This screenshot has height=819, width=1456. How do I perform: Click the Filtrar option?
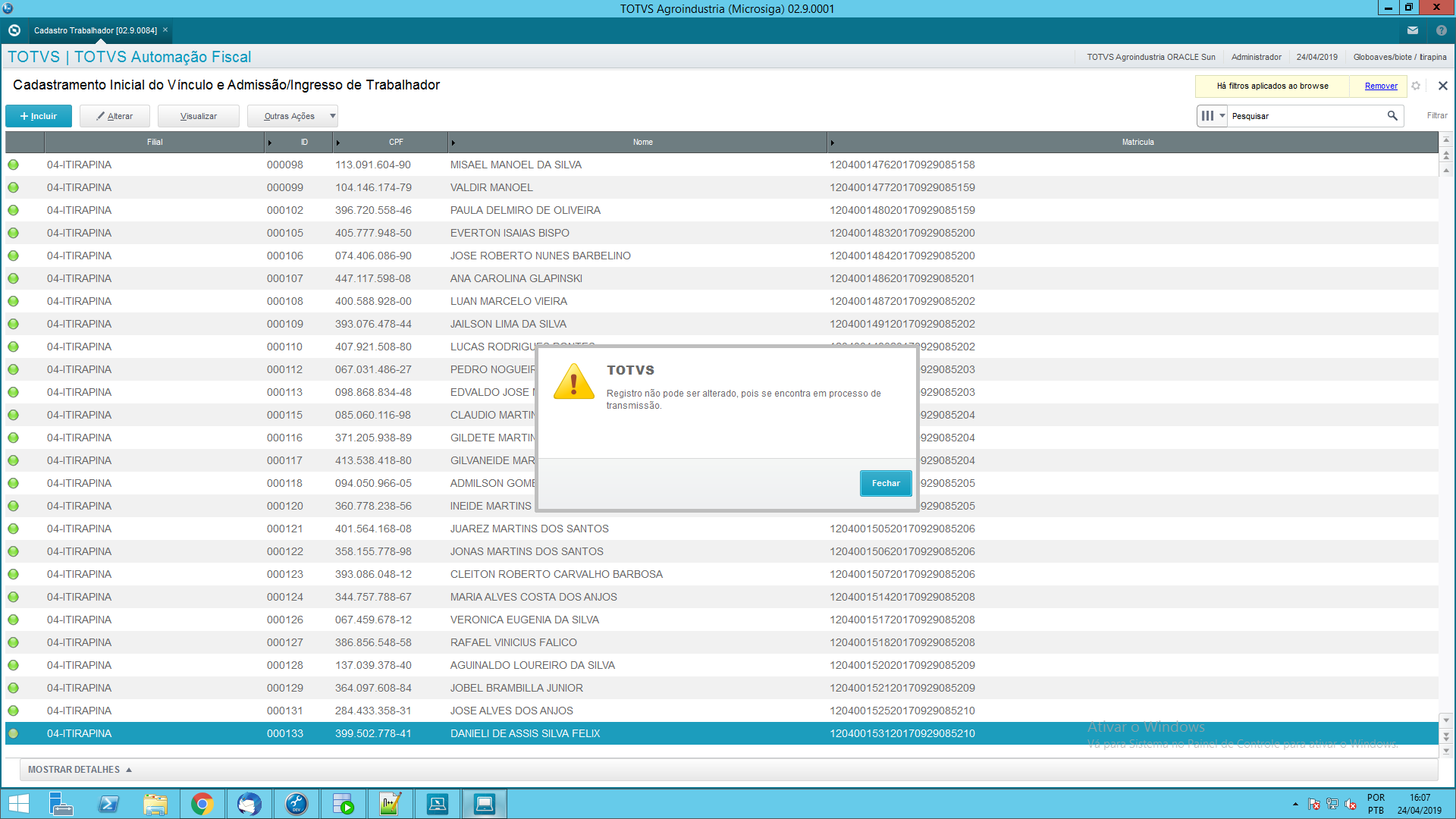click(1437, 116)
